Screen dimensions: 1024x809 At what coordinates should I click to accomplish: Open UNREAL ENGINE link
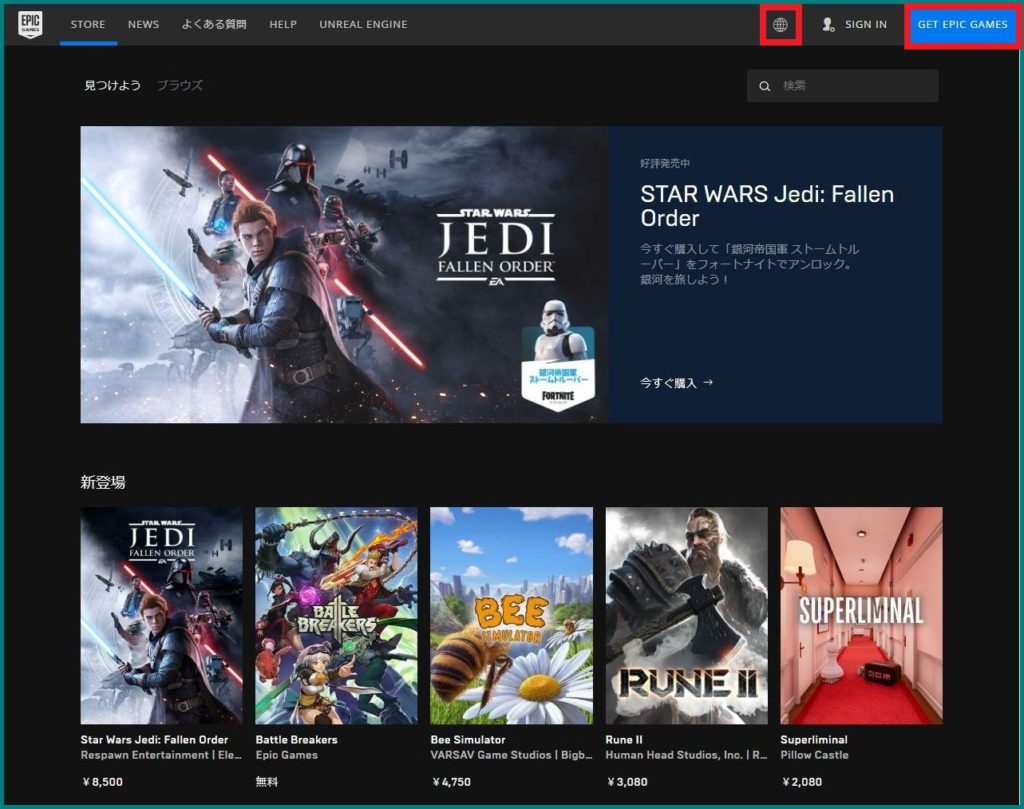[x=363, y=24]
